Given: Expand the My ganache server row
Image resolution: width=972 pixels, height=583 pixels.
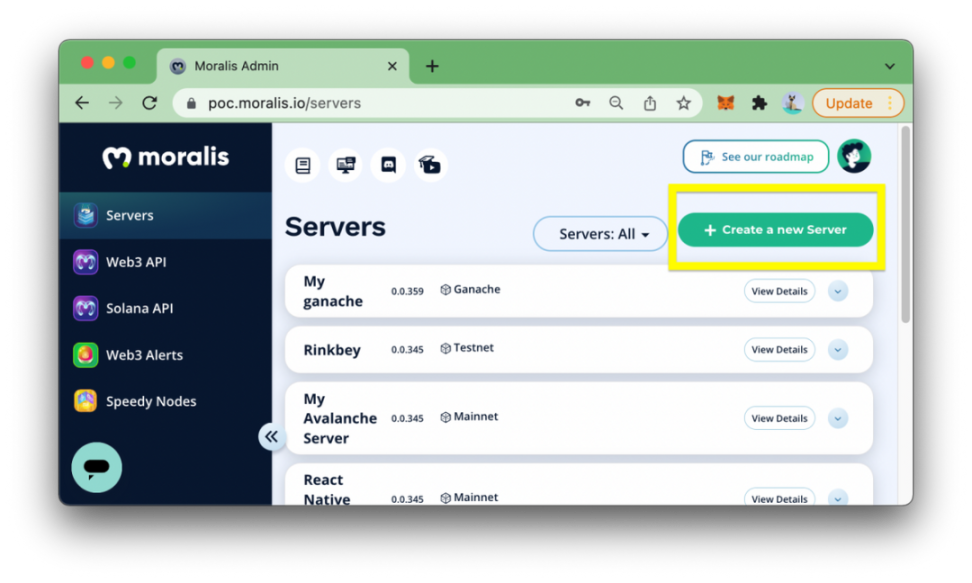Looking at the screenshot, I should pyautogui.click(x=838, y=291).
